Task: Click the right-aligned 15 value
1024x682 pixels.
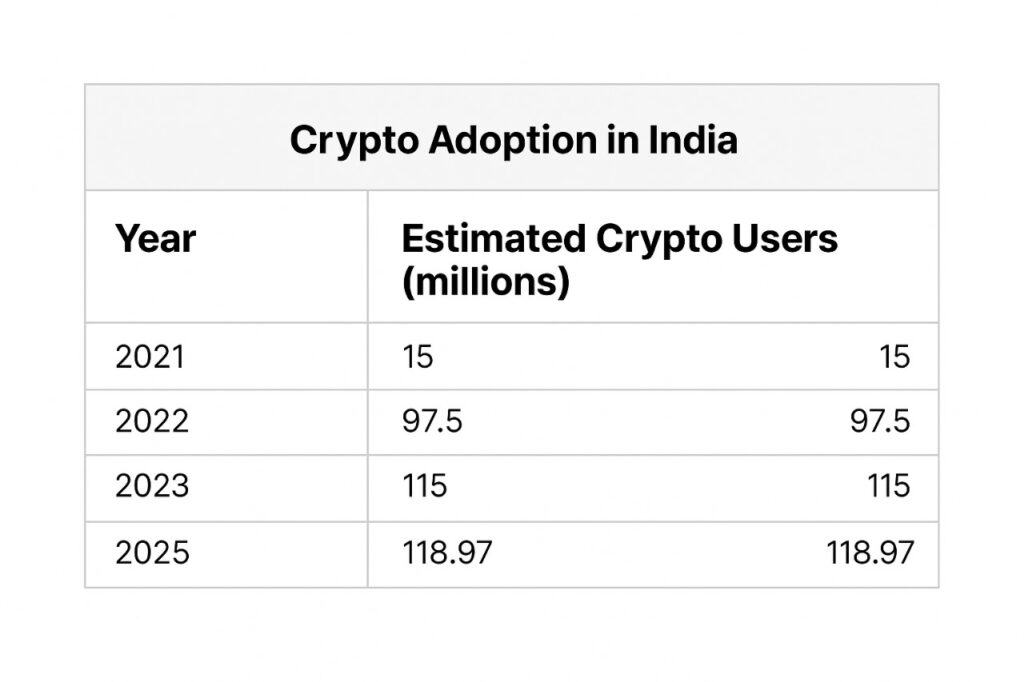Action: (894, 357)
